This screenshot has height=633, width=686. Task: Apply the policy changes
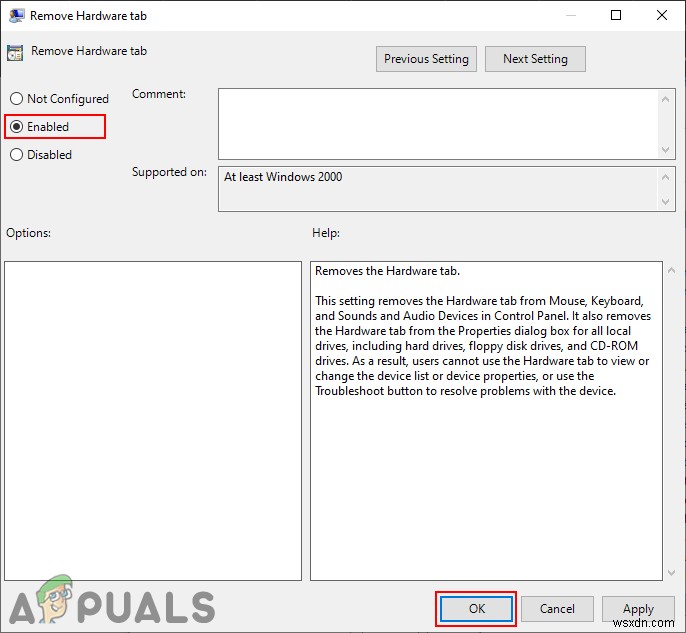638,609
